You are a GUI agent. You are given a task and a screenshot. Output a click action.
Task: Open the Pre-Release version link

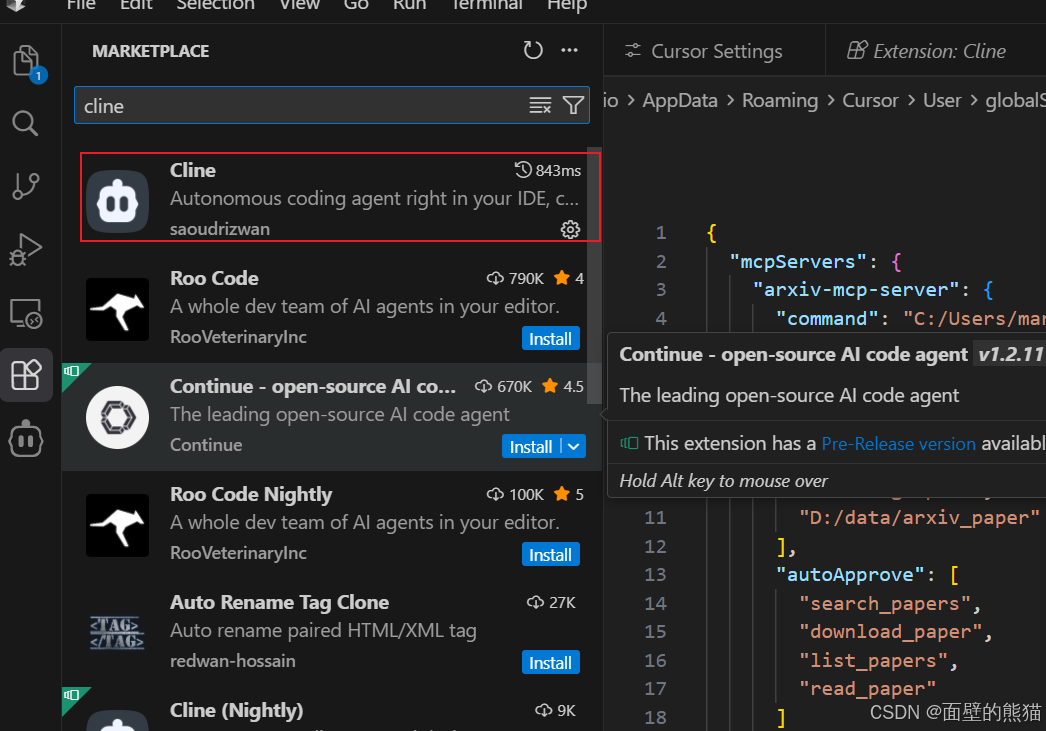coord(898,444)
